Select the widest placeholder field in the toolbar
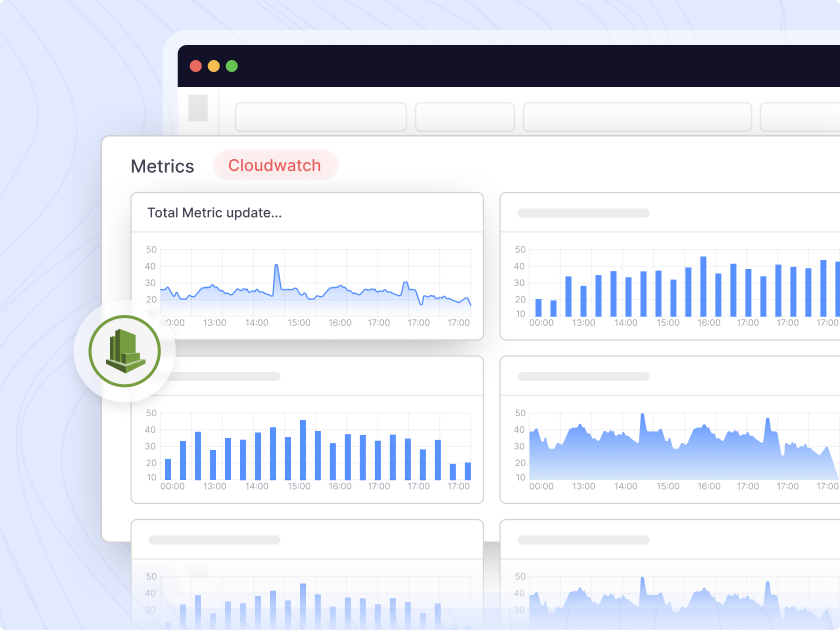The width and height of the screenshot is (840, 631). tap(636, 117)
